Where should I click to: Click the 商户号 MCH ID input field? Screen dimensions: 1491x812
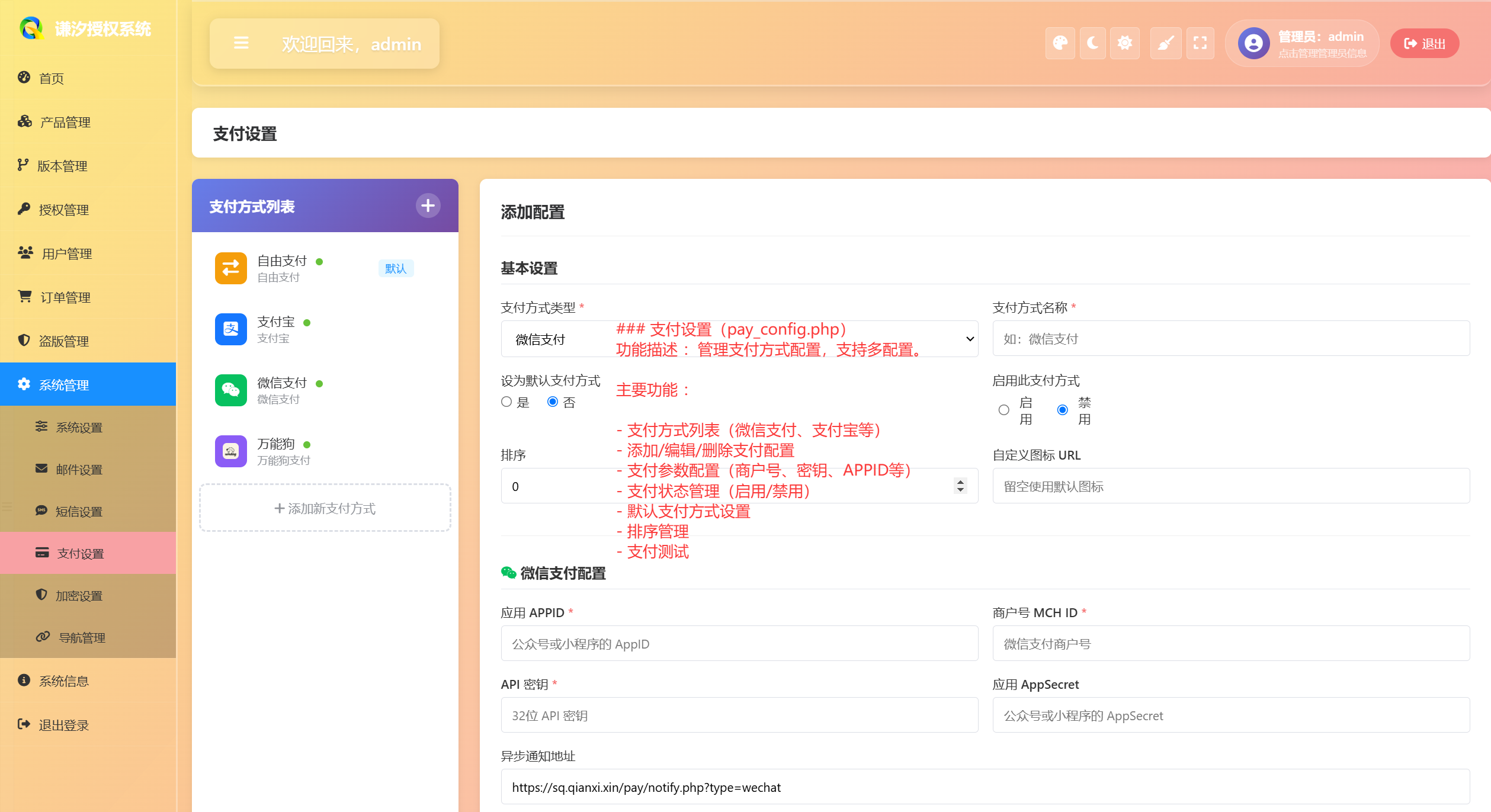coord(1231,644)
